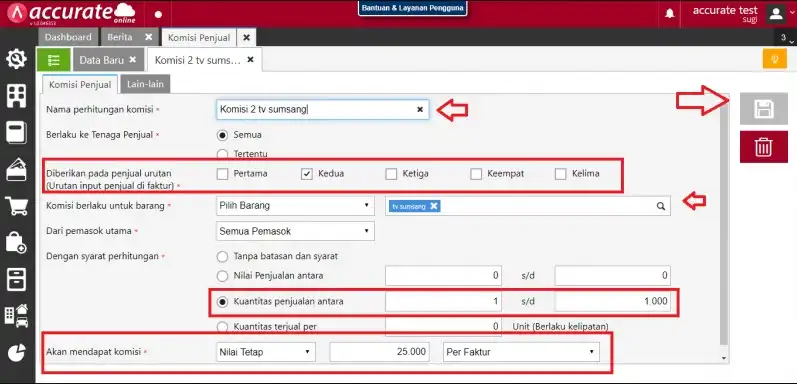Open the general ledger book icon in sidebar
The width and height of the screenshot is (797, 384).
click(16, 133)
